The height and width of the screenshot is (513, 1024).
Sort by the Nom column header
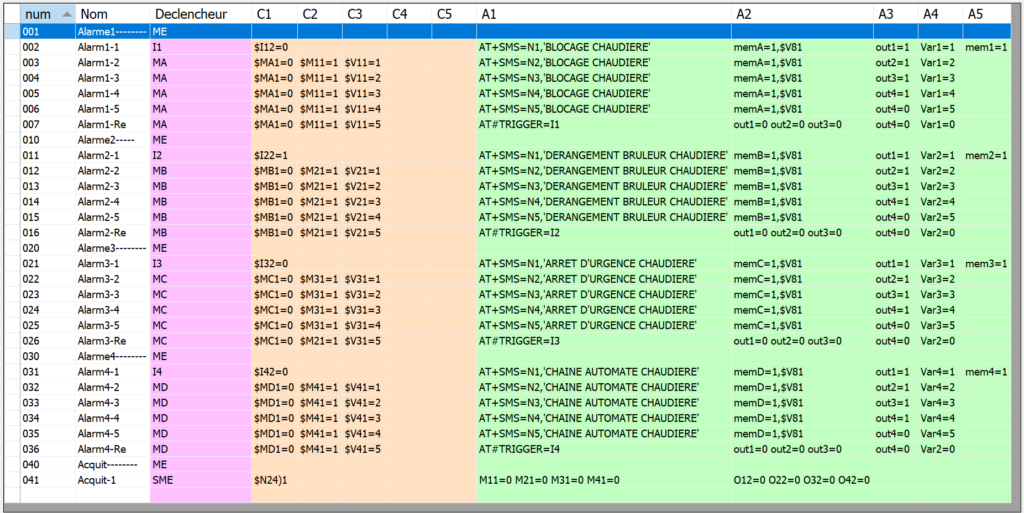tap(94, 14)
